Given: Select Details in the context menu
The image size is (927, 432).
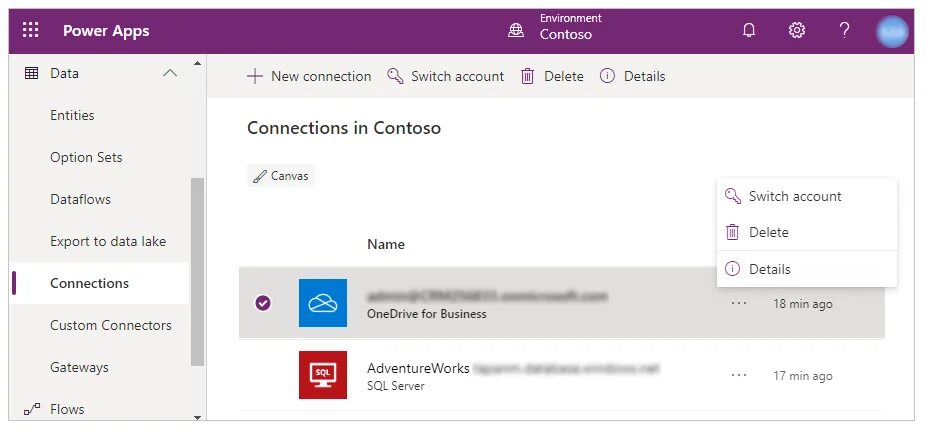Looking at the screenshot, I should 769,269.
